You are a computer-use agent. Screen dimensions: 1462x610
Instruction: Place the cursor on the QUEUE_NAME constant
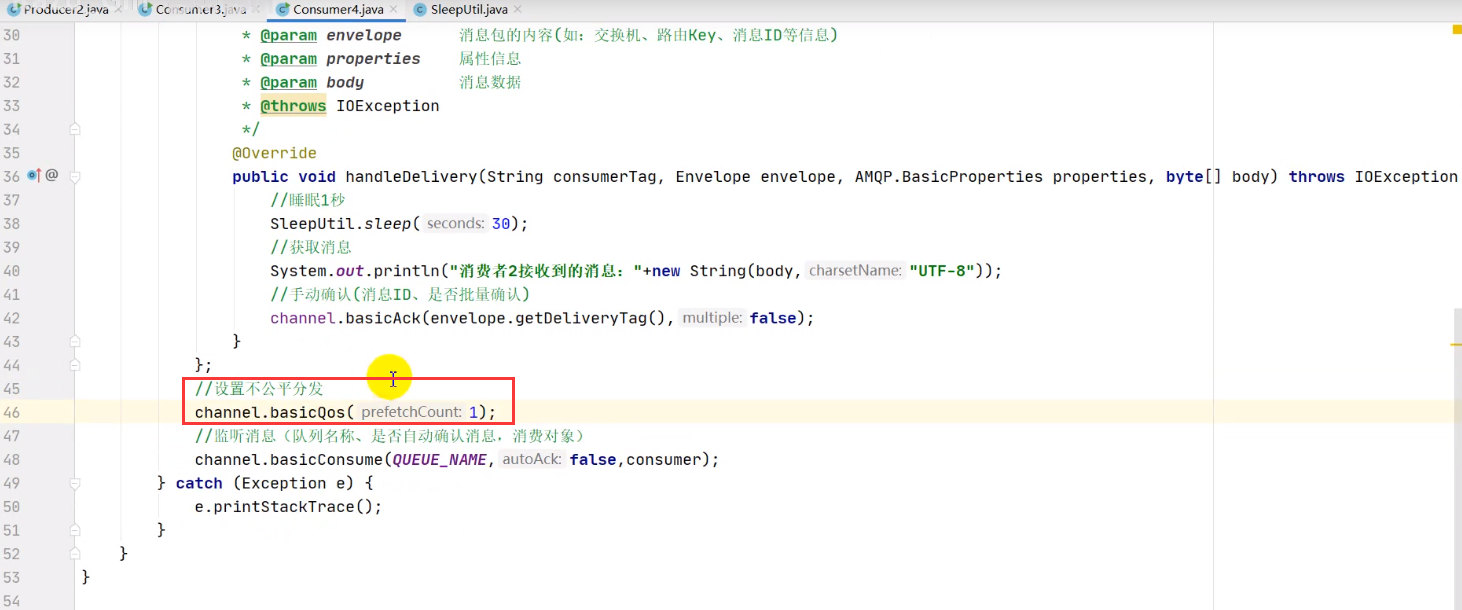[x=439, y=460]
